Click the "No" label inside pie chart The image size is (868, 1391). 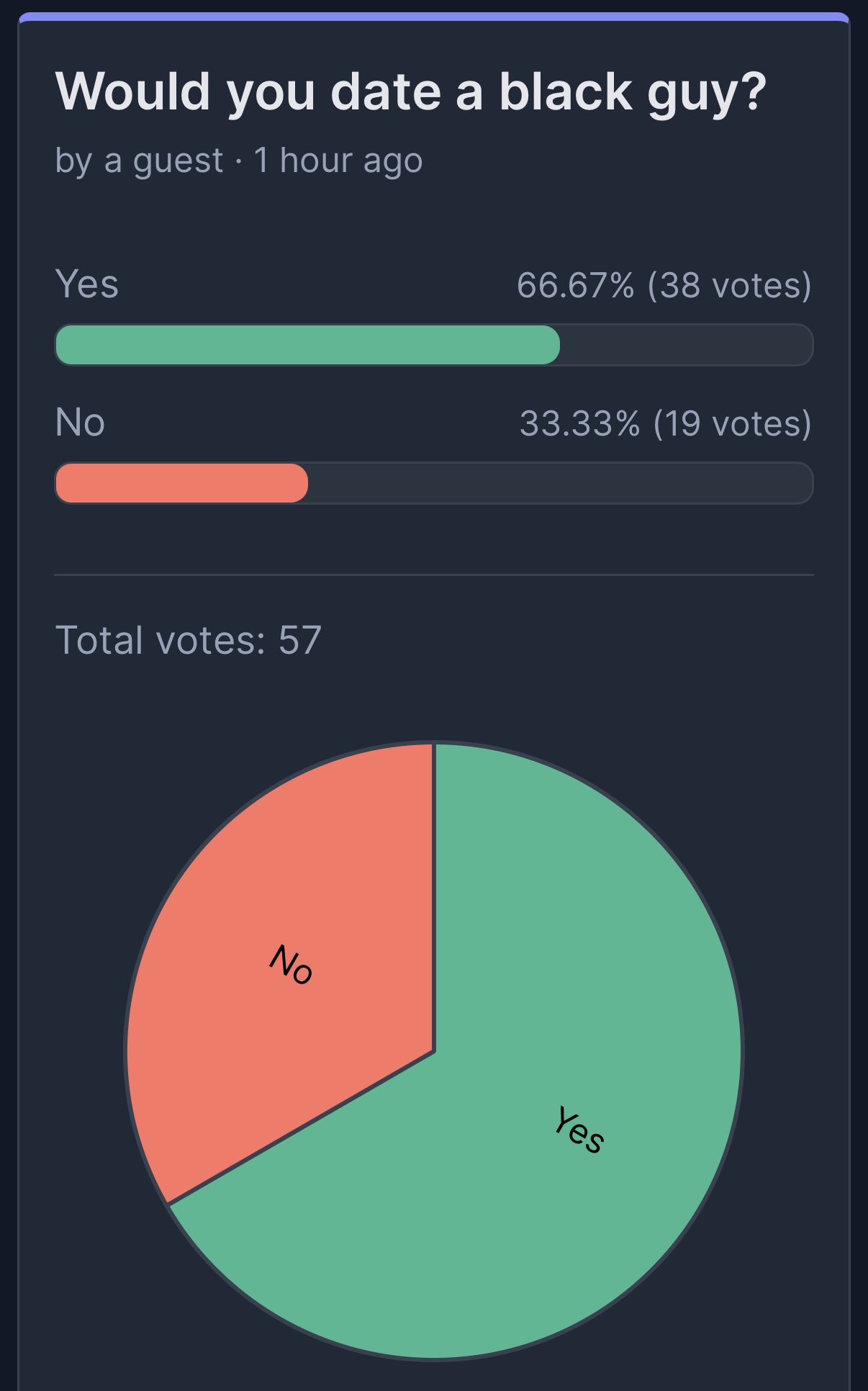pyautogui.click(x=291, y=964)
